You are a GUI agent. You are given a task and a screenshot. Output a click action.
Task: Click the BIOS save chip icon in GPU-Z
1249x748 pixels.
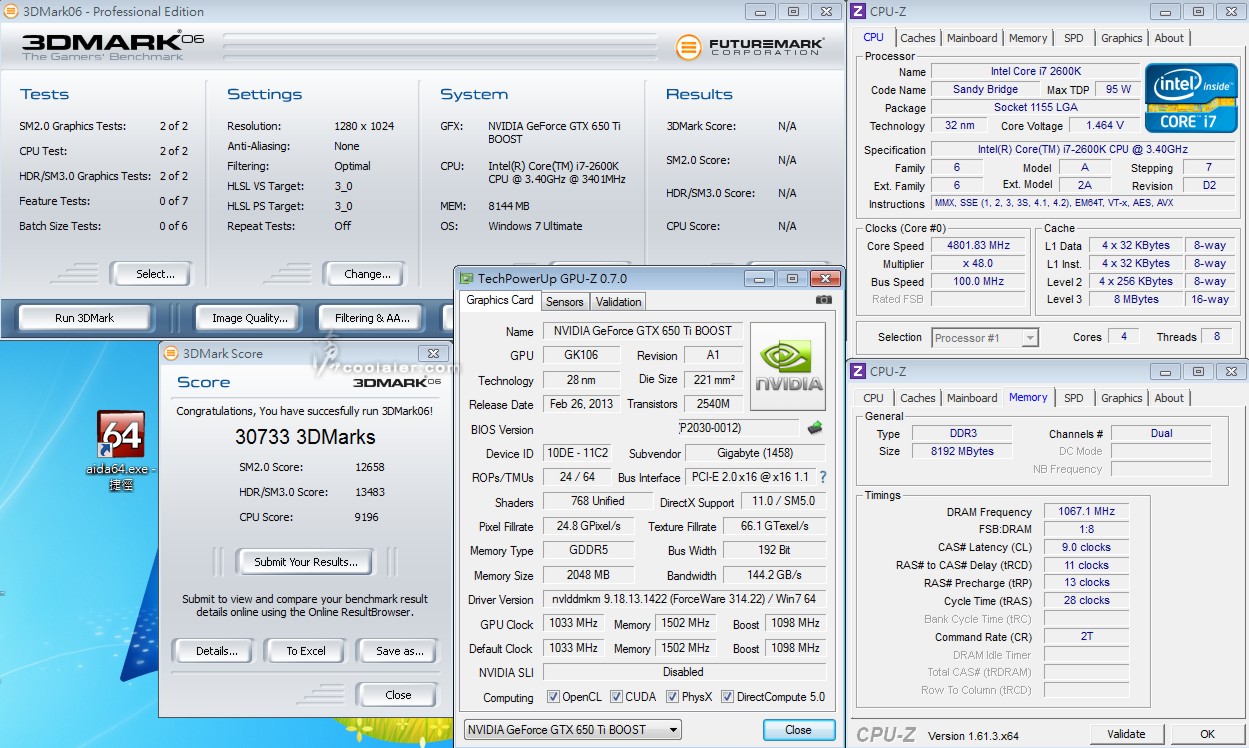pyautogui.click(x=815, y=428)
